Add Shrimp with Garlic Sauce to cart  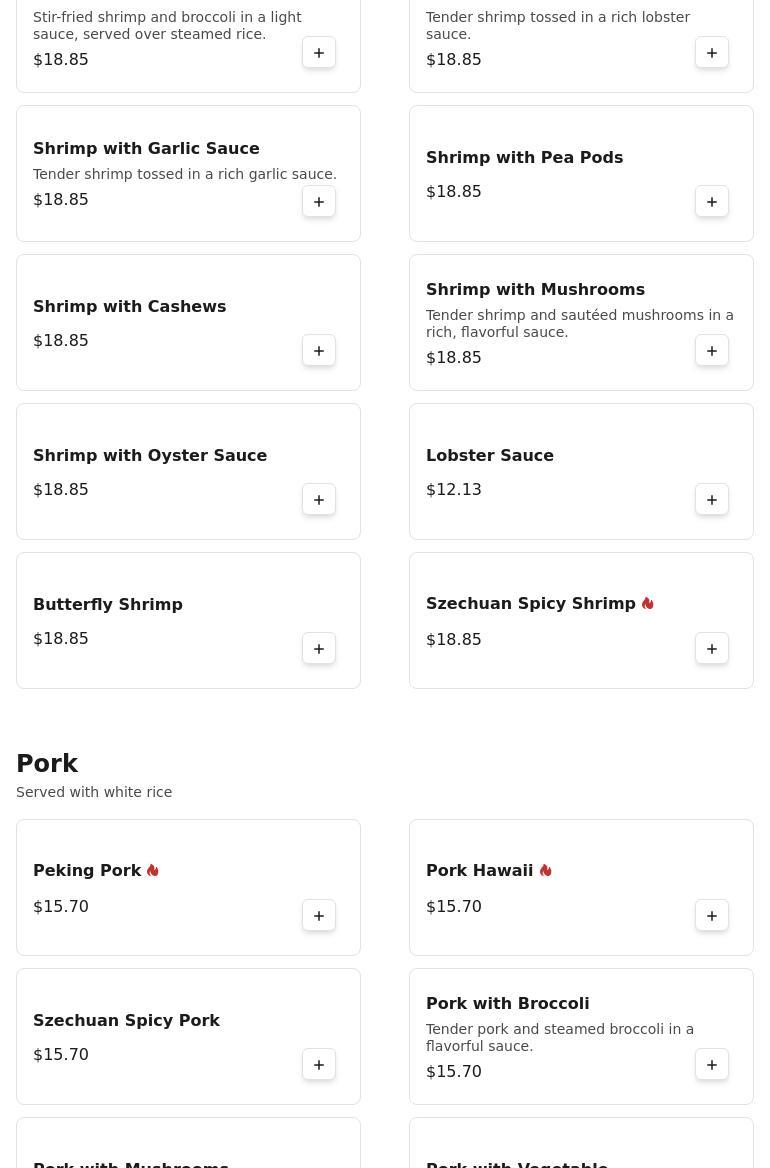[319, 202]
